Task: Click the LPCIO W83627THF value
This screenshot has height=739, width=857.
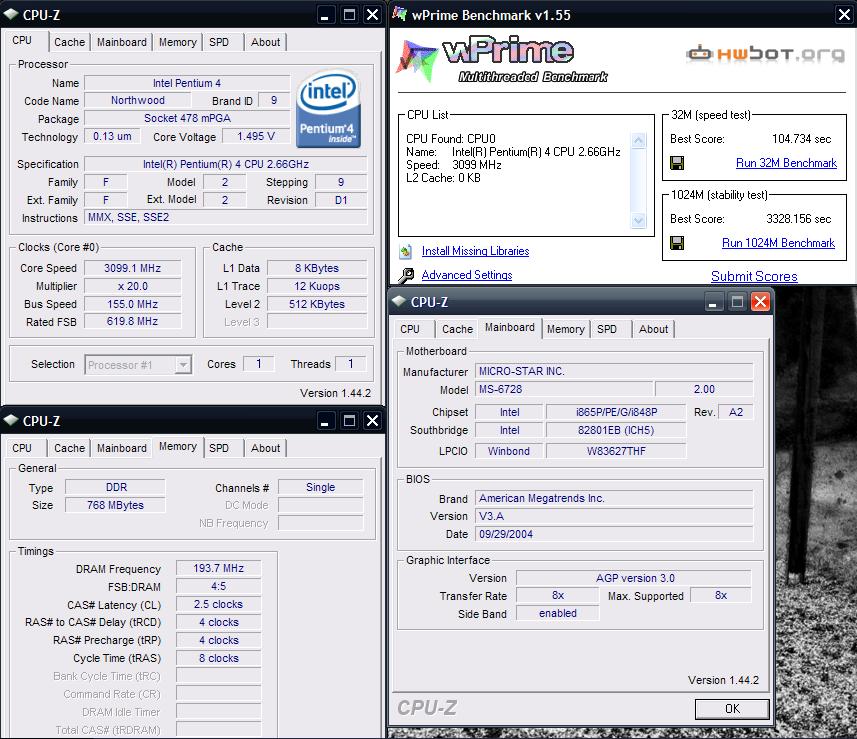Action: [616, 451]
